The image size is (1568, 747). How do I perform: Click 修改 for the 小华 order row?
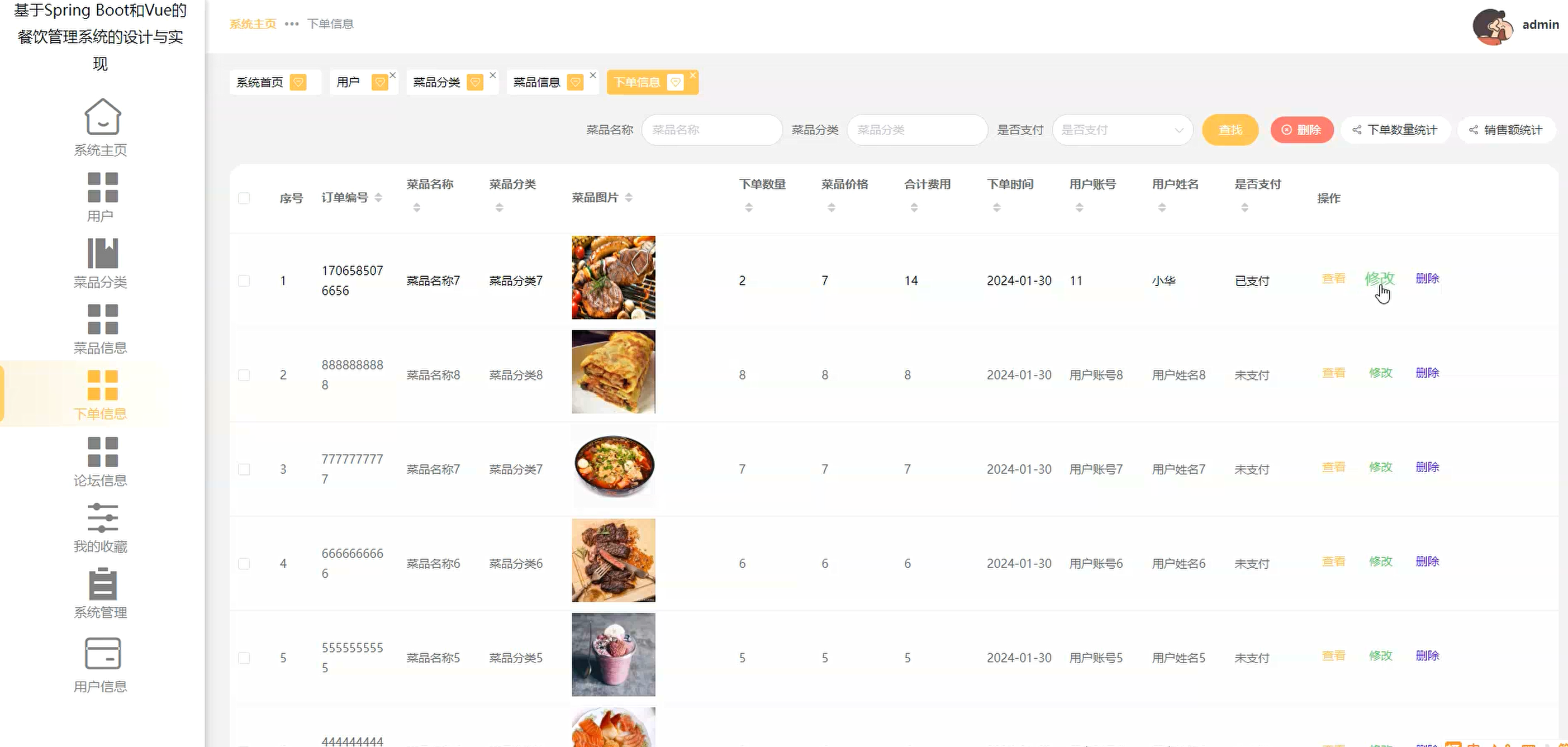click(1379, 278)
